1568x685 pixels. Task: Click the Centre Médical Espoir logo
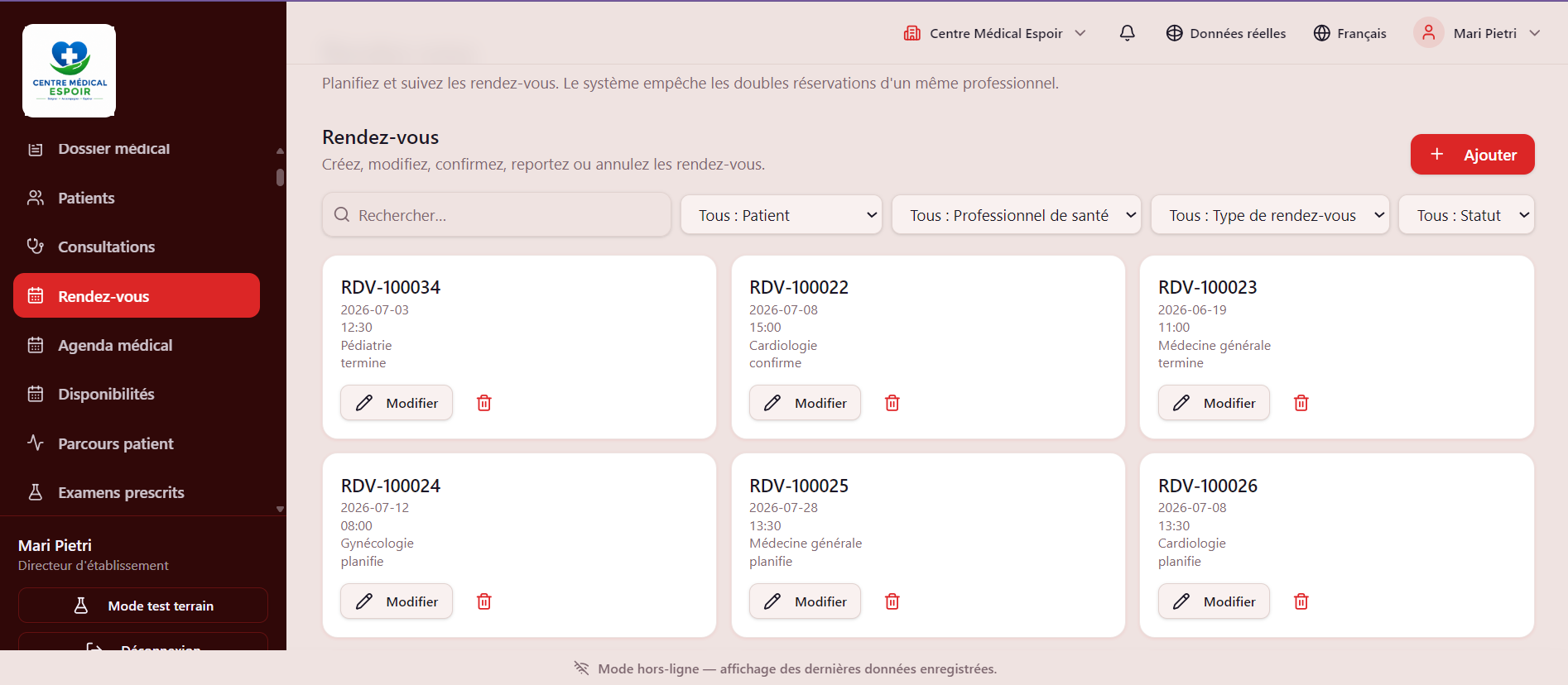(x=69, y=70)
